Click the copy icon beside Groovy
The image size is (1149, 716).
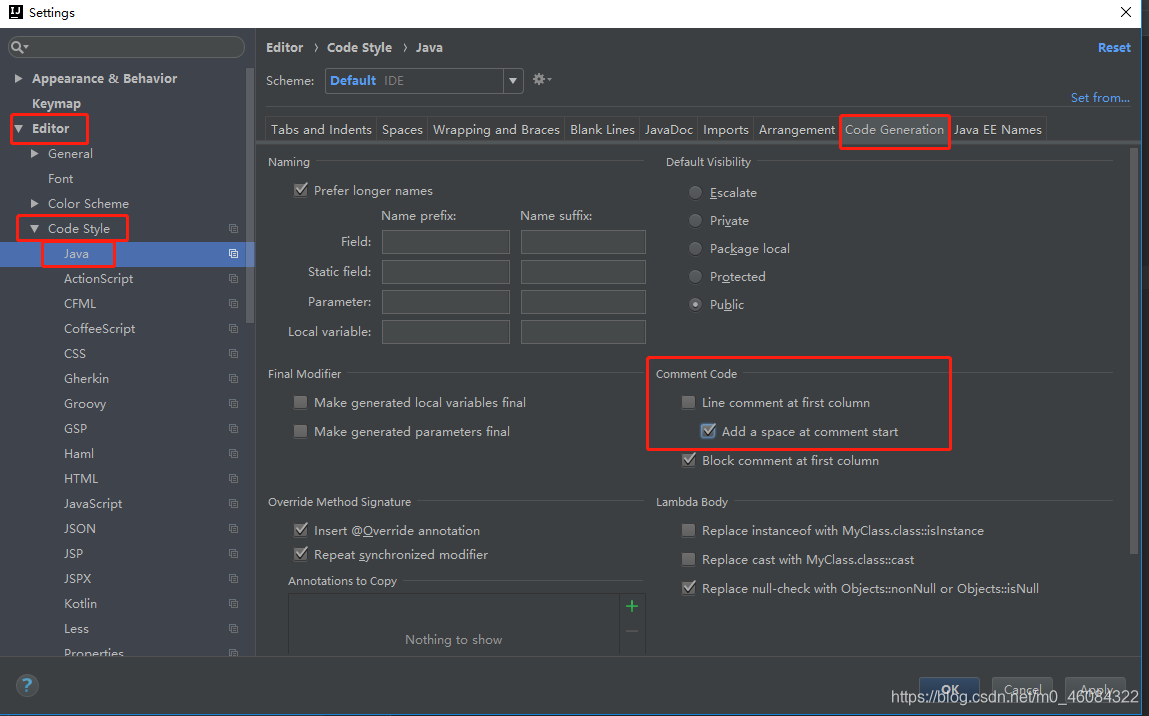click(x=233, y=404)
